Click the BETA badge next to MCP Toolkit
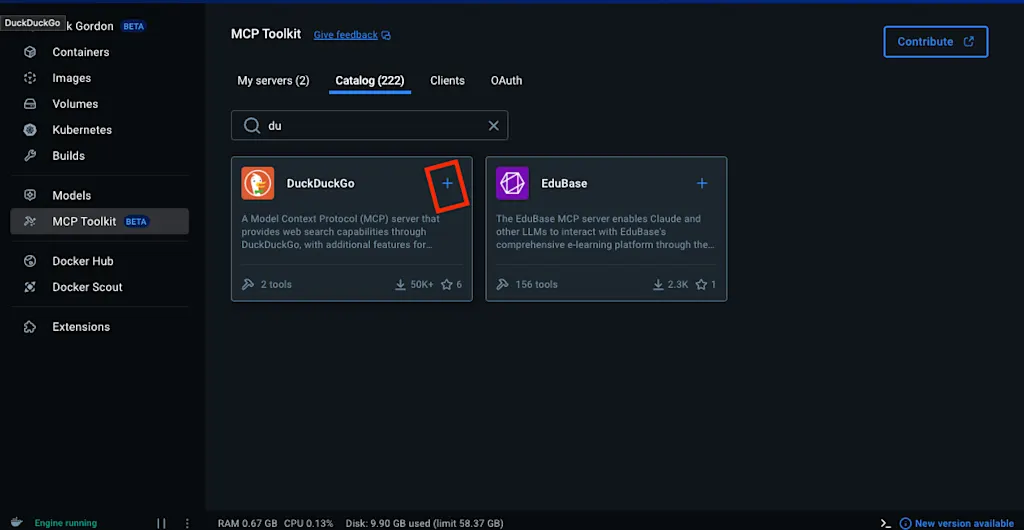The width and height of the screenshot is (1024, 530). tap(136, 221)
